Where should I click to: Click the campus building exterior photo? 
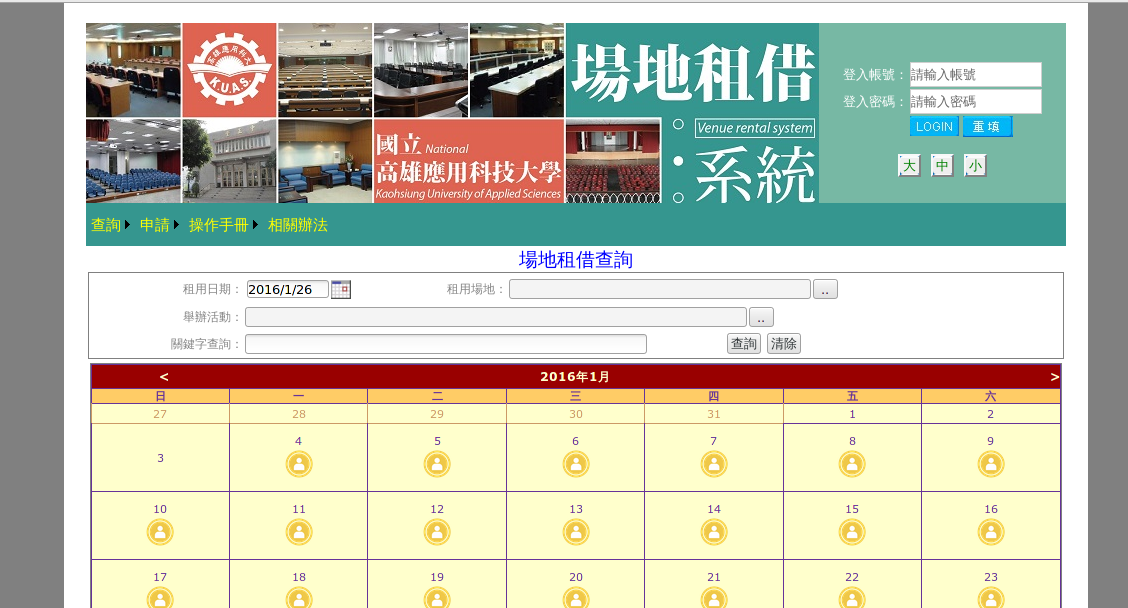(229, 161)
